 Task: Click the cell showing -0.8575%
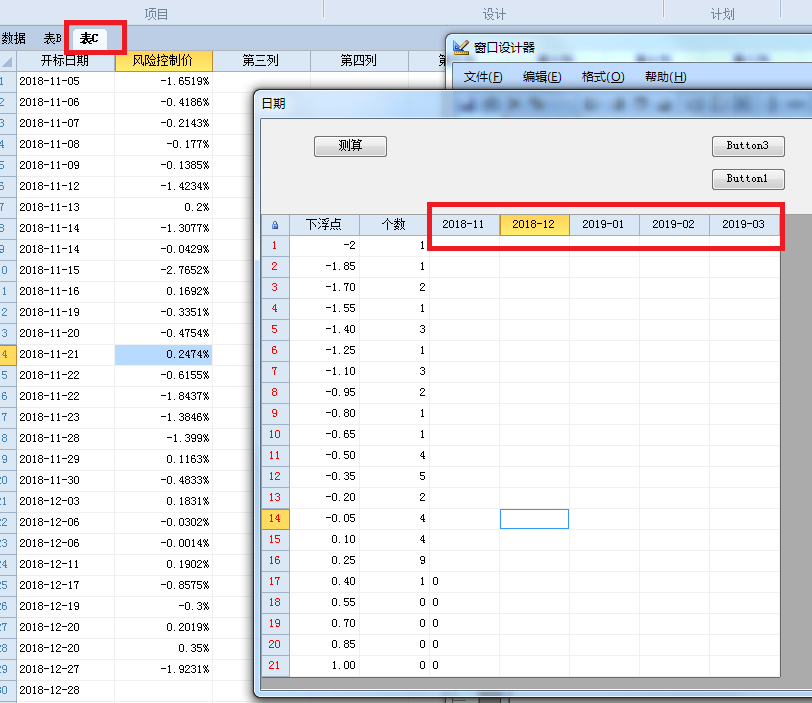[164, 585]
